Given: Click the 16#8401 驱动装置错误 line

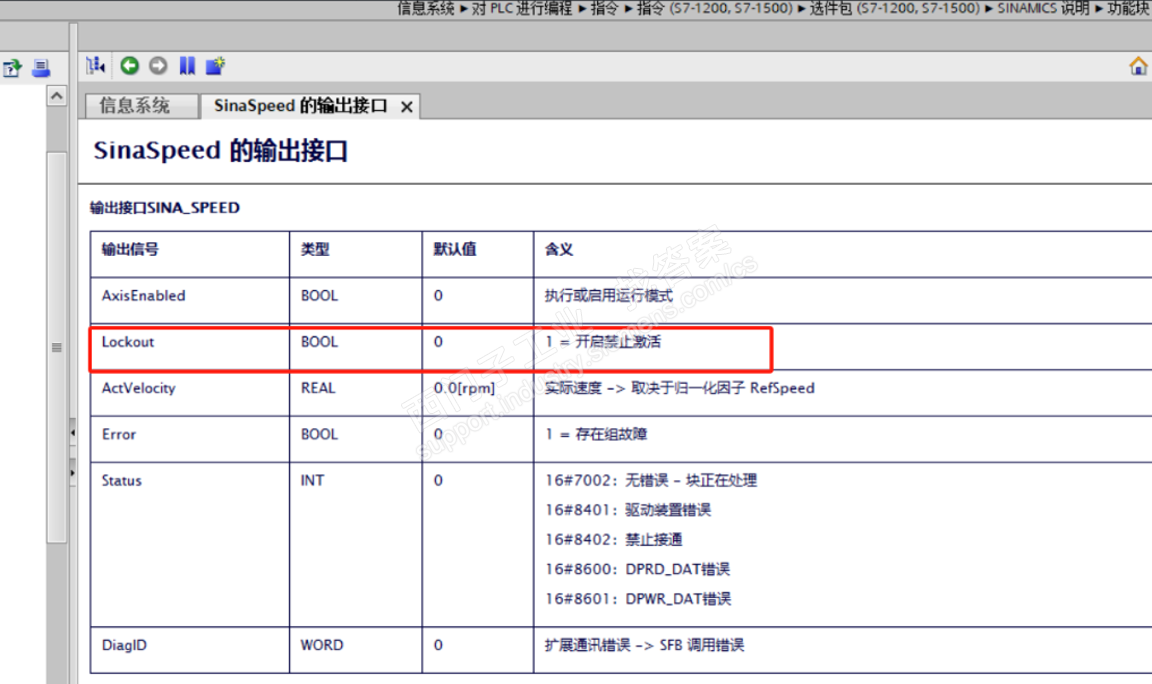Looking at the screenshot, I should (628, 511).
